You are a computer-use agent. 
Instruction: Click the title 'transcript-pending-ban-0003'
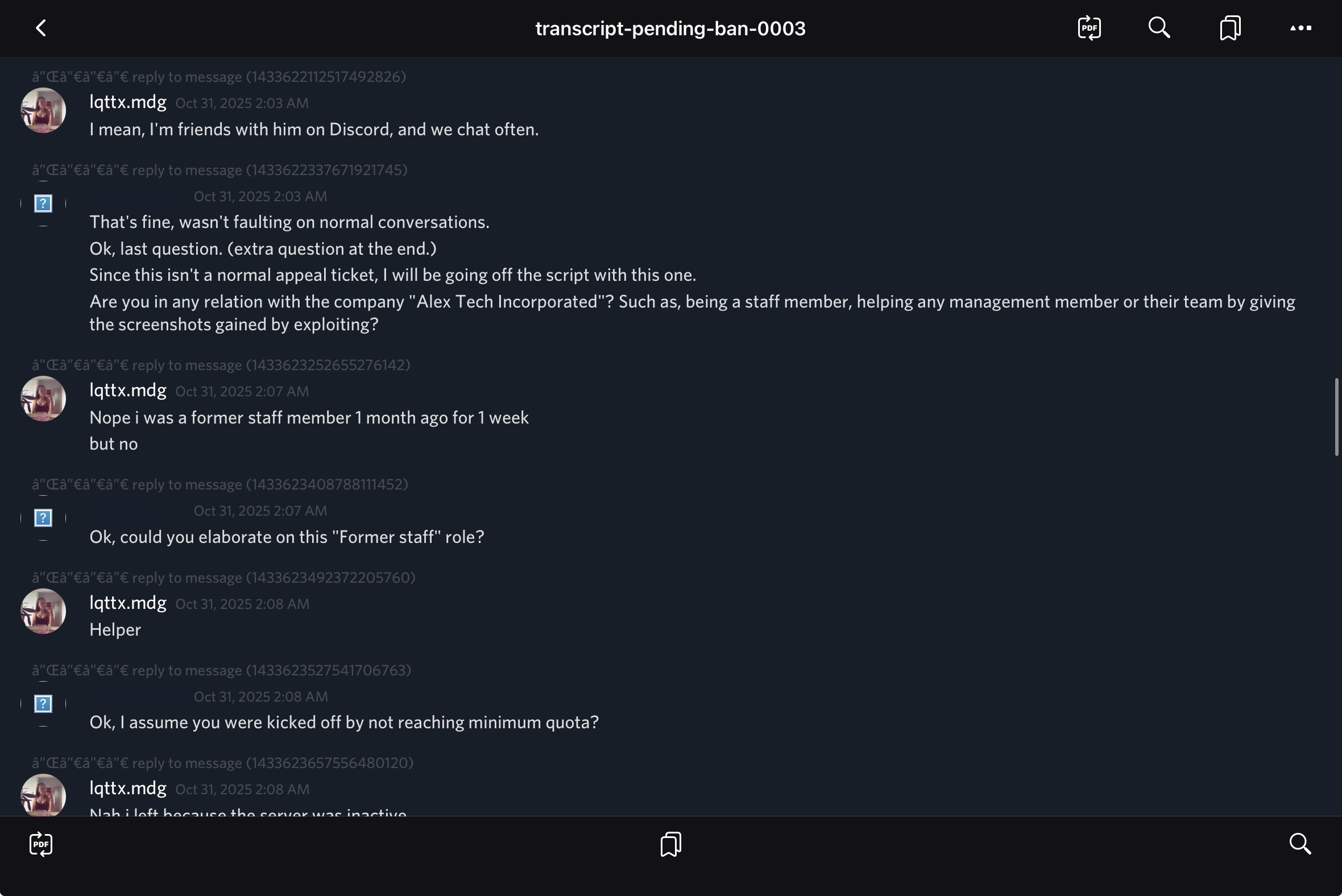tap(670, 28)
